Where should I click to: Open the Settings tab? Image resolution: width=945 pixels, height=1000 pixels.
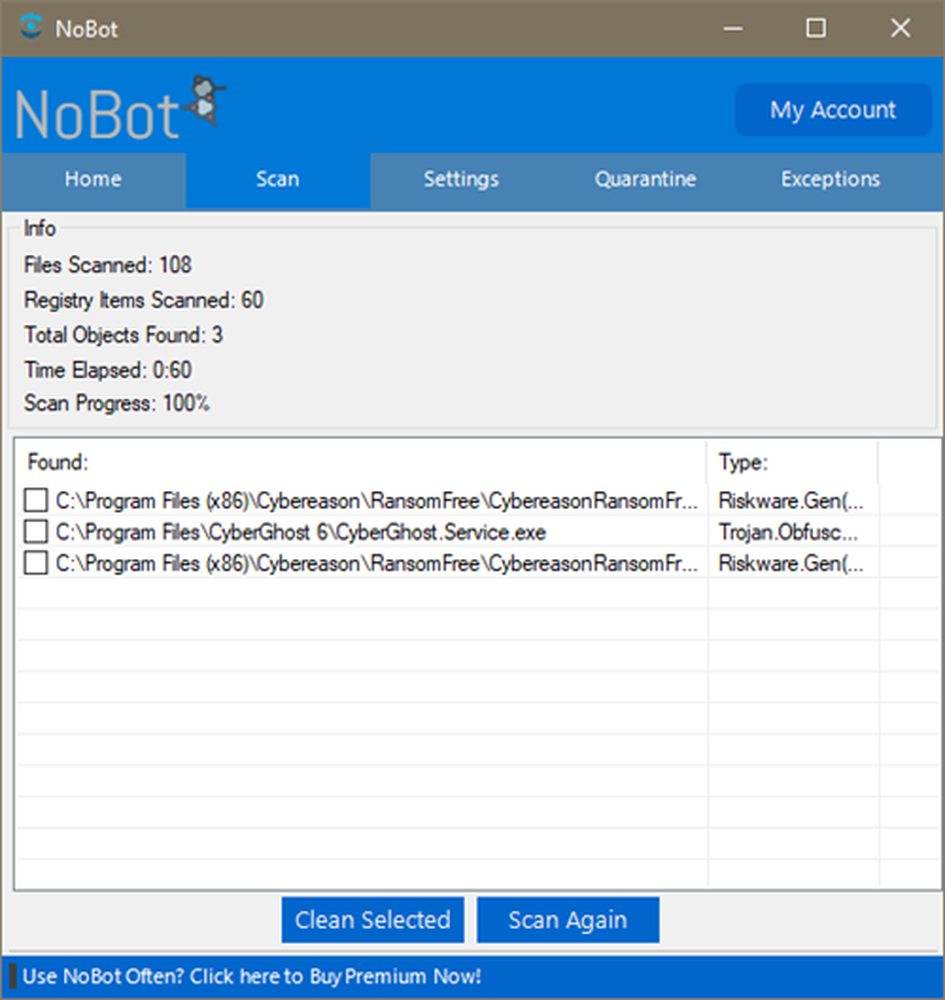[x=461, y=180]
